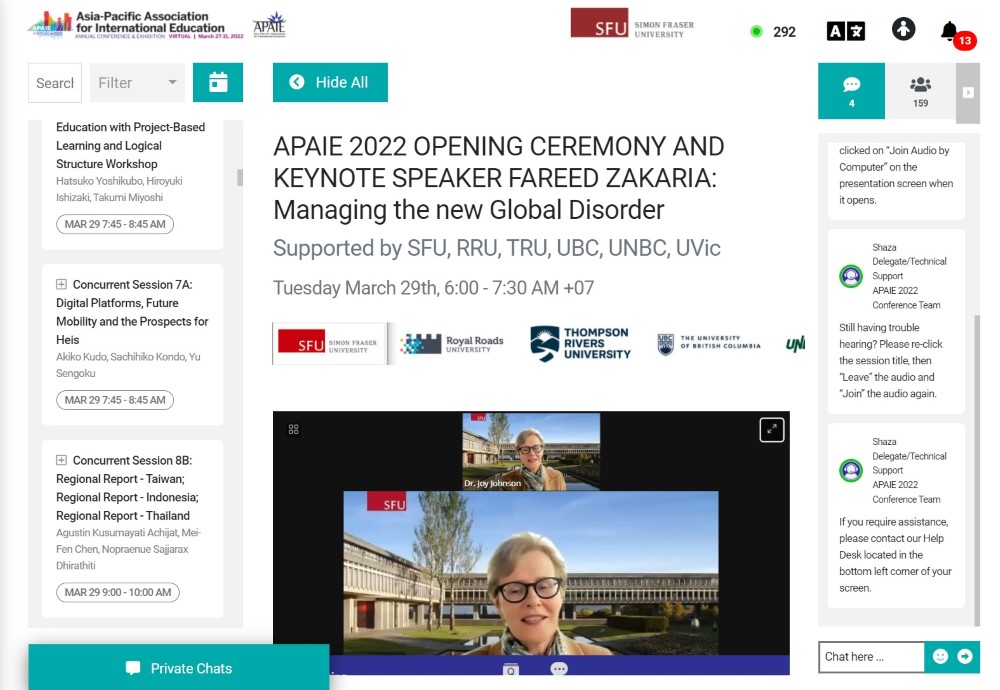Image resolution: width=1000 pixels, height=690 pixels.
Task: Open the accessibility options icon
Action: [903, 30]
